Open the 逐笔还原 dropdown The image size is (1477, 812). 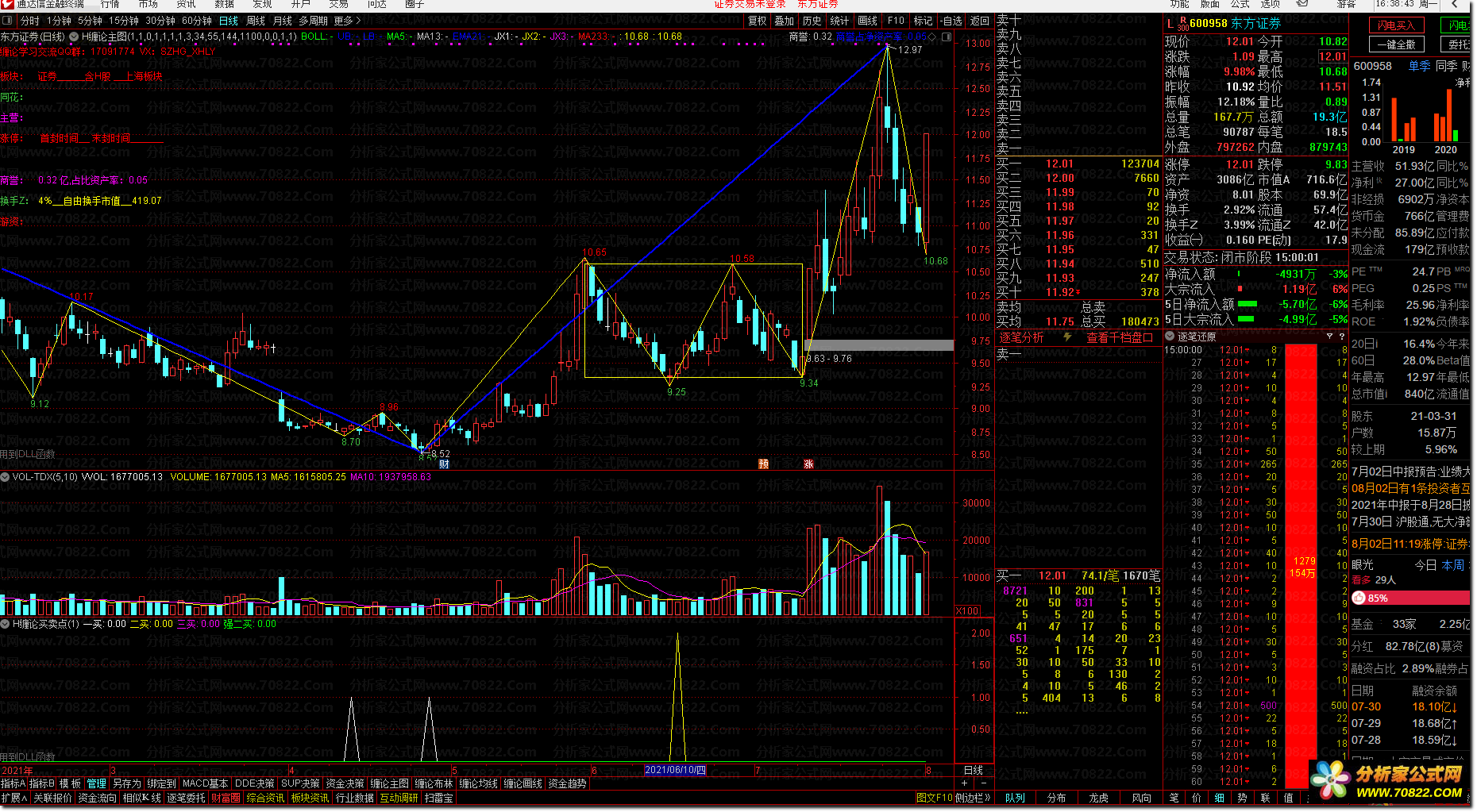[1170, 337]
